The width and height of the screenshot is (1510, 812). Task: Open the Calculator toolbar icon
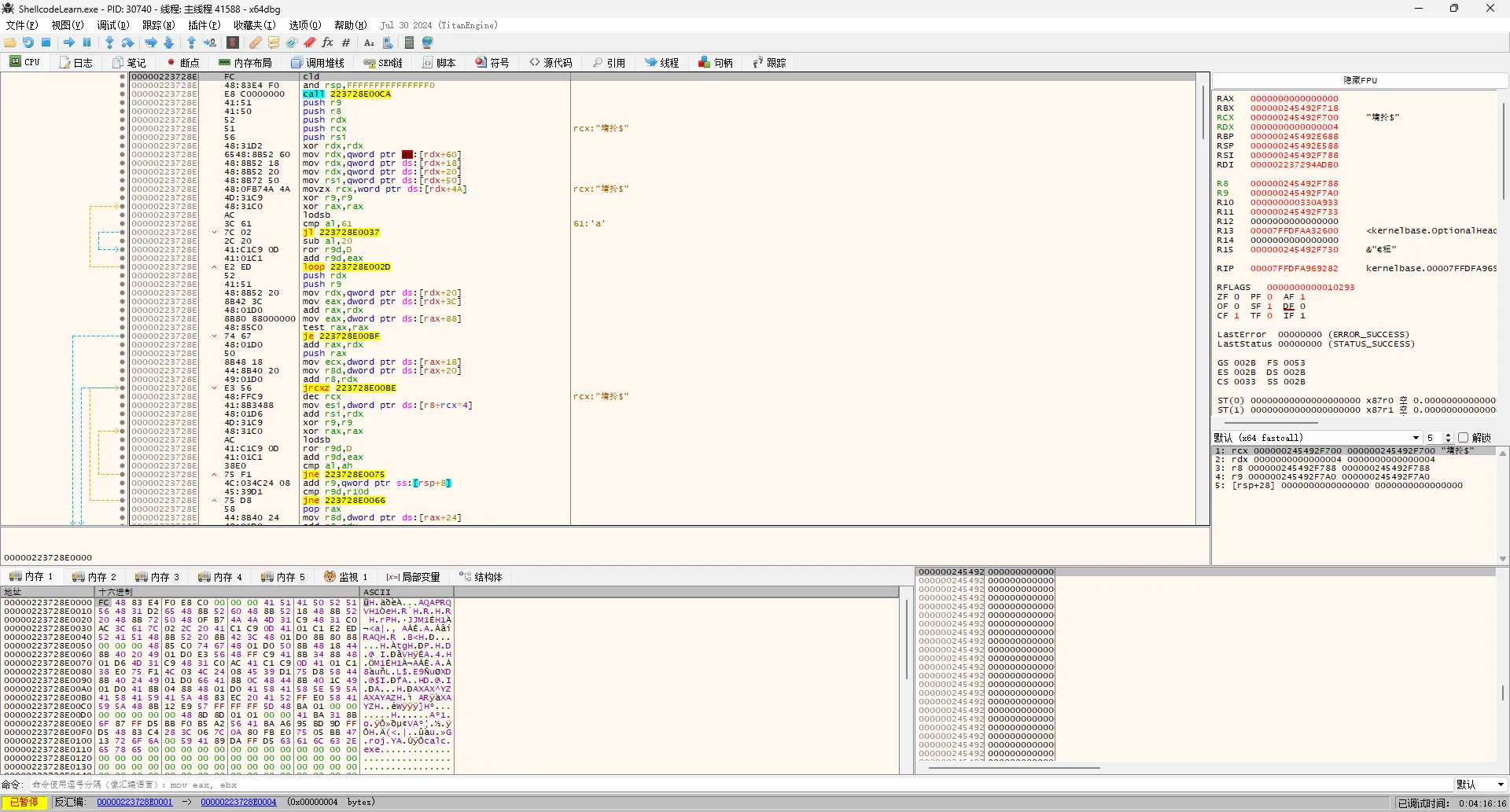click(x=408, y=43)
